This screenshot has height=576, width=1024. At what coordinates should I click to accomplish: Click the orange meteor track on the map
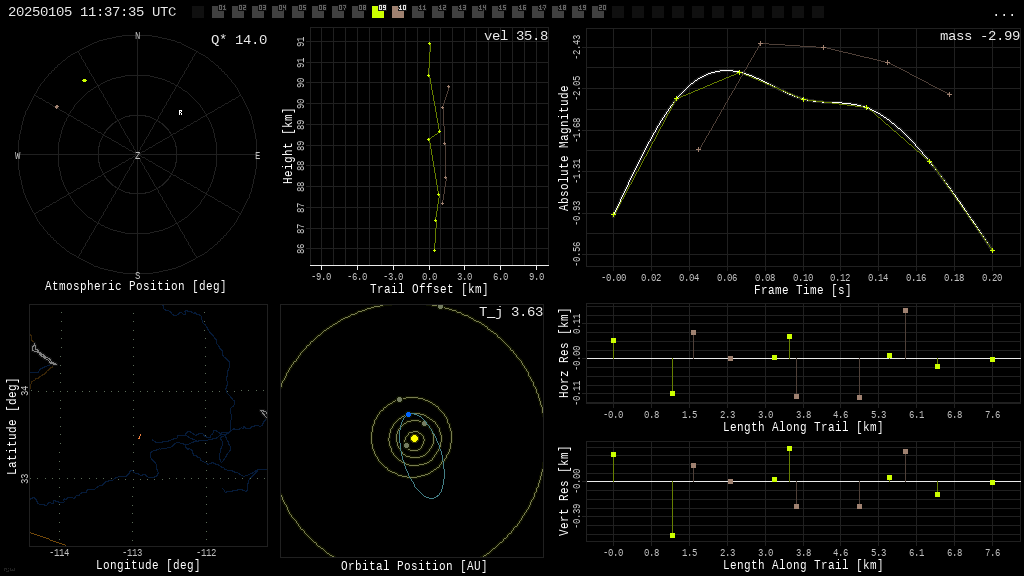tap(139, 436)
